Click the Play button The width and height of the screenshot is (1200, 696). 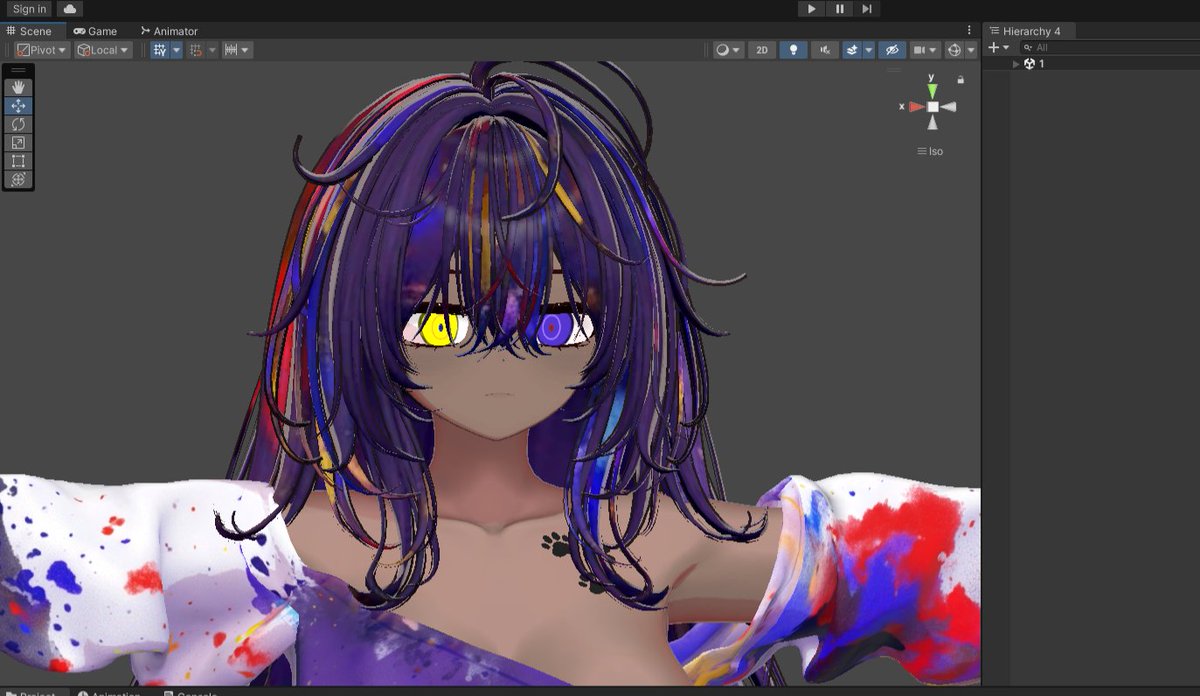point(811,9)
